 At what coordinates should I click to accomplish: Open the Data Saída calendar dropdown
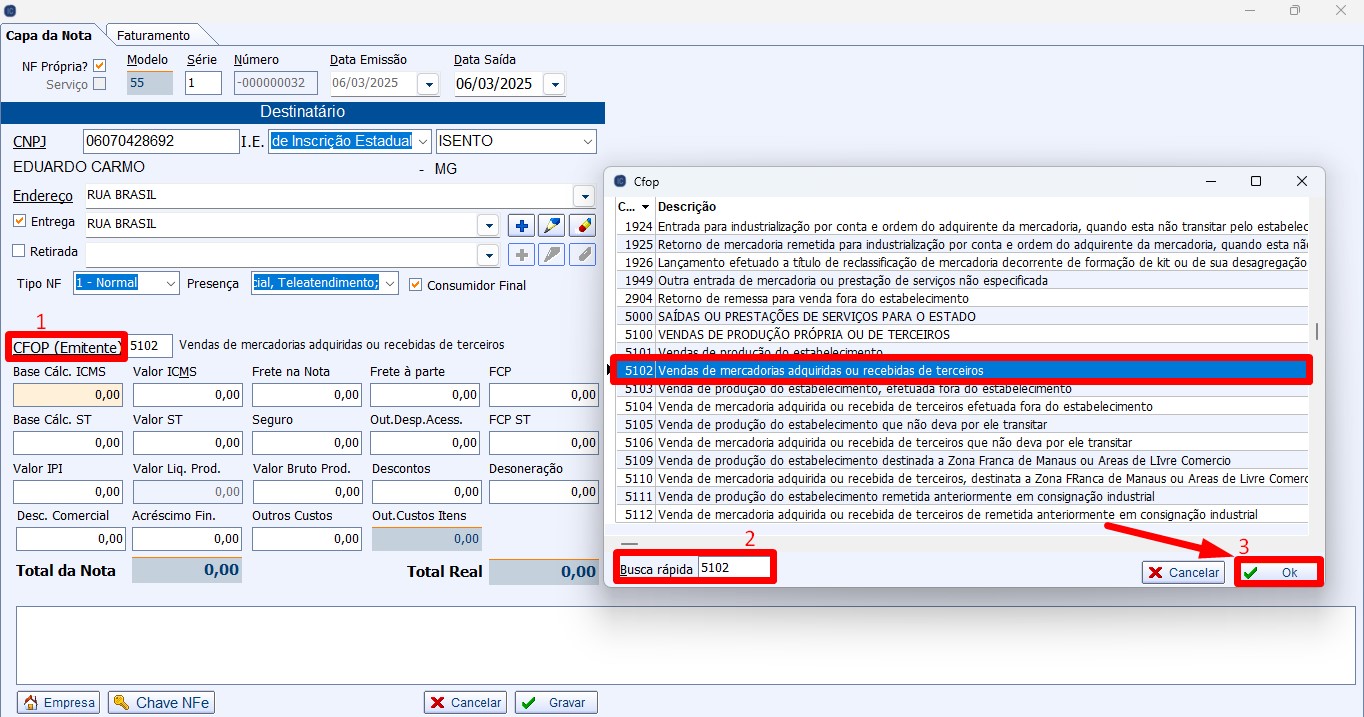[553, 85]
